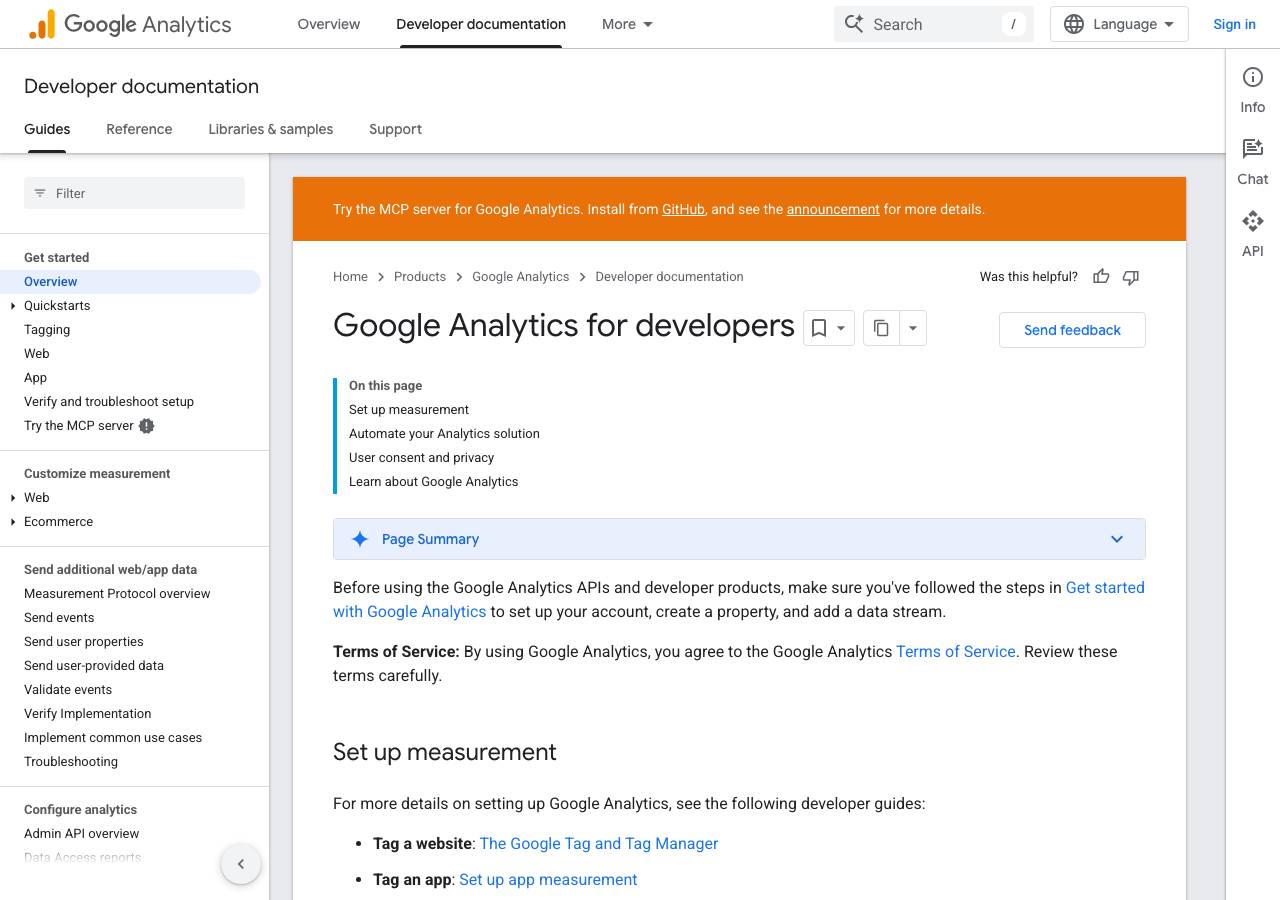Expand the Ecommerce tree item

point(13,522)
